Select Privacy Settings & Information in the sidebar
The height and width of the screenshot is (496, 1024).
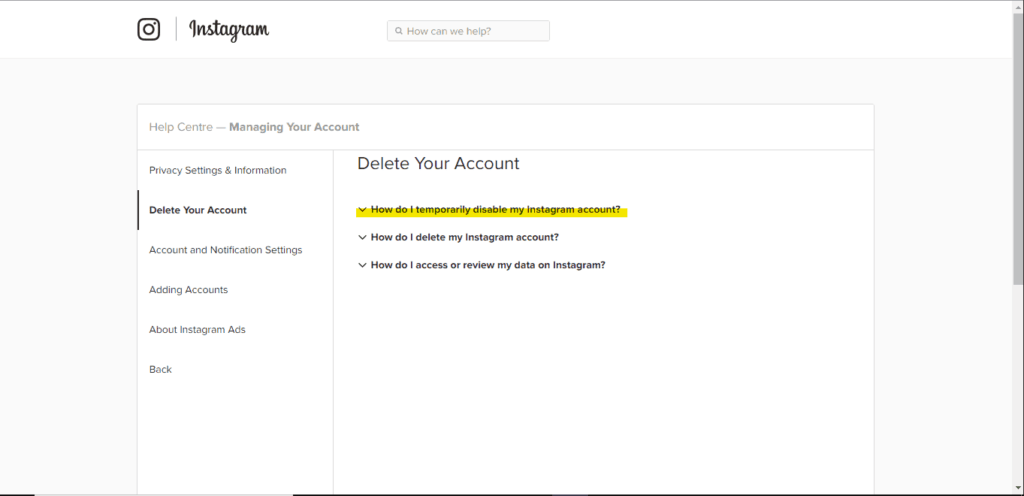217,170
